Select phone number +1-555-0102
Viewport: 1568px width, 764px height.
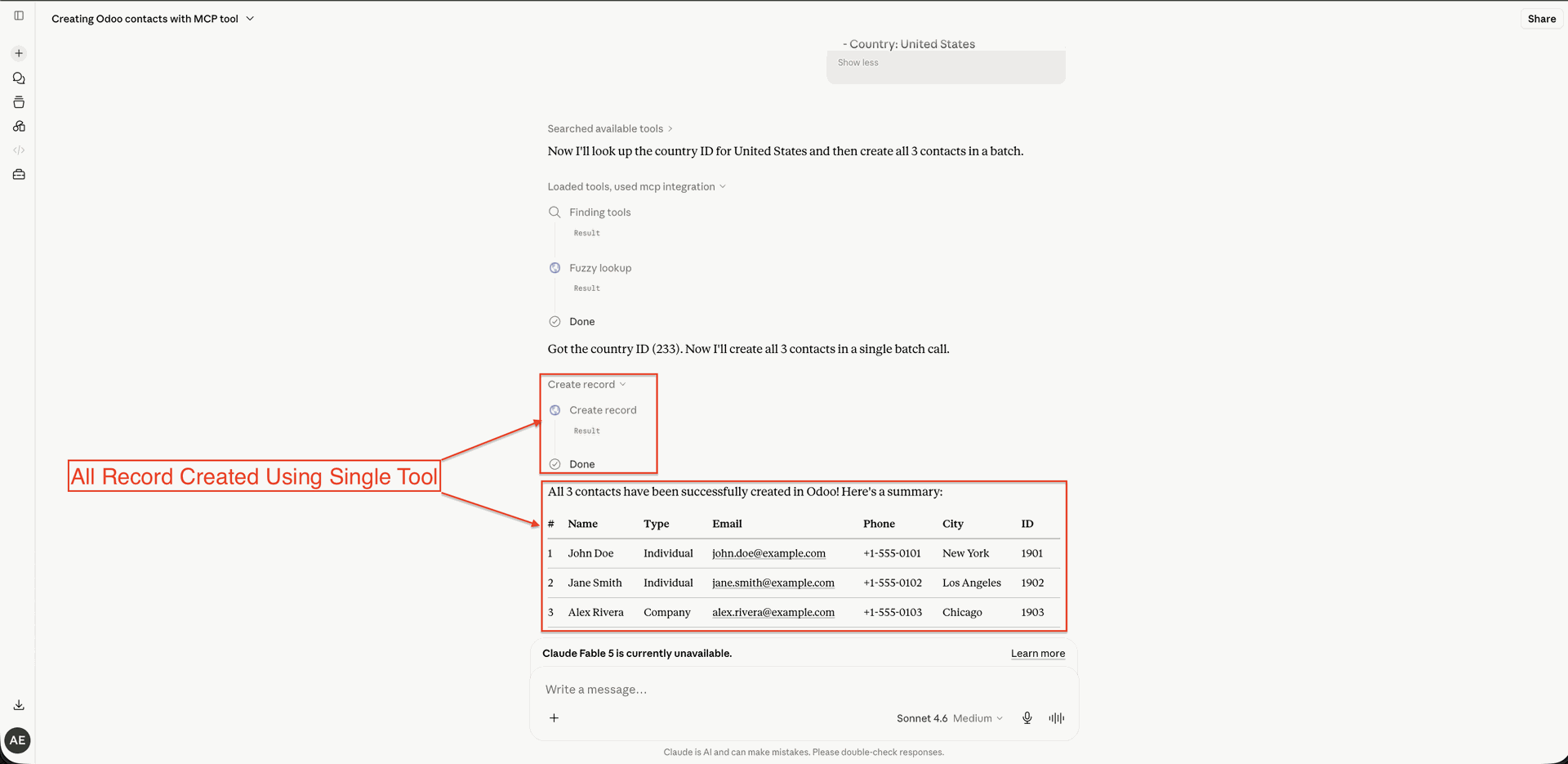point(892,583)
